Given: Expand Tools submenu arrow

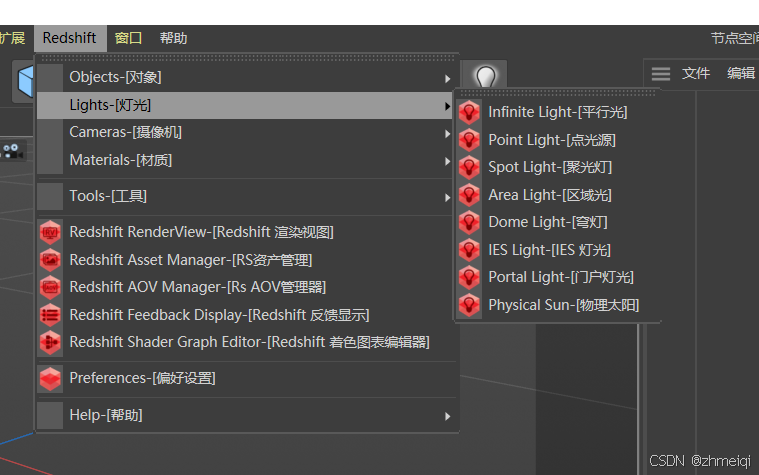Looking at the screenshot, I should click(447, 198).
